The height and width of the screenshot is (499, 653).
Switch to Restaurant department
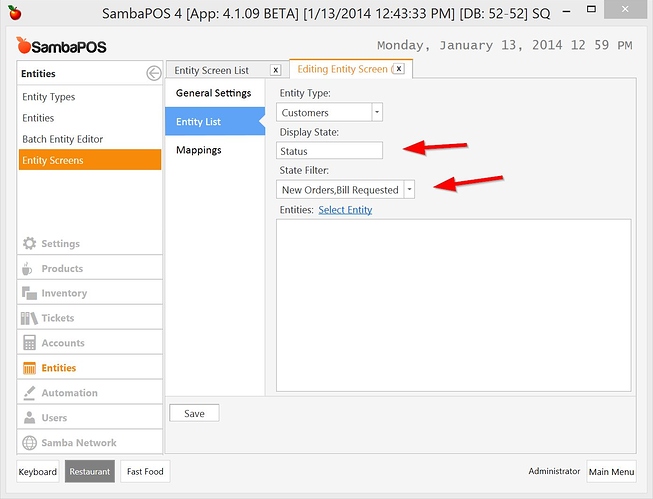click(x=90, y=472)
